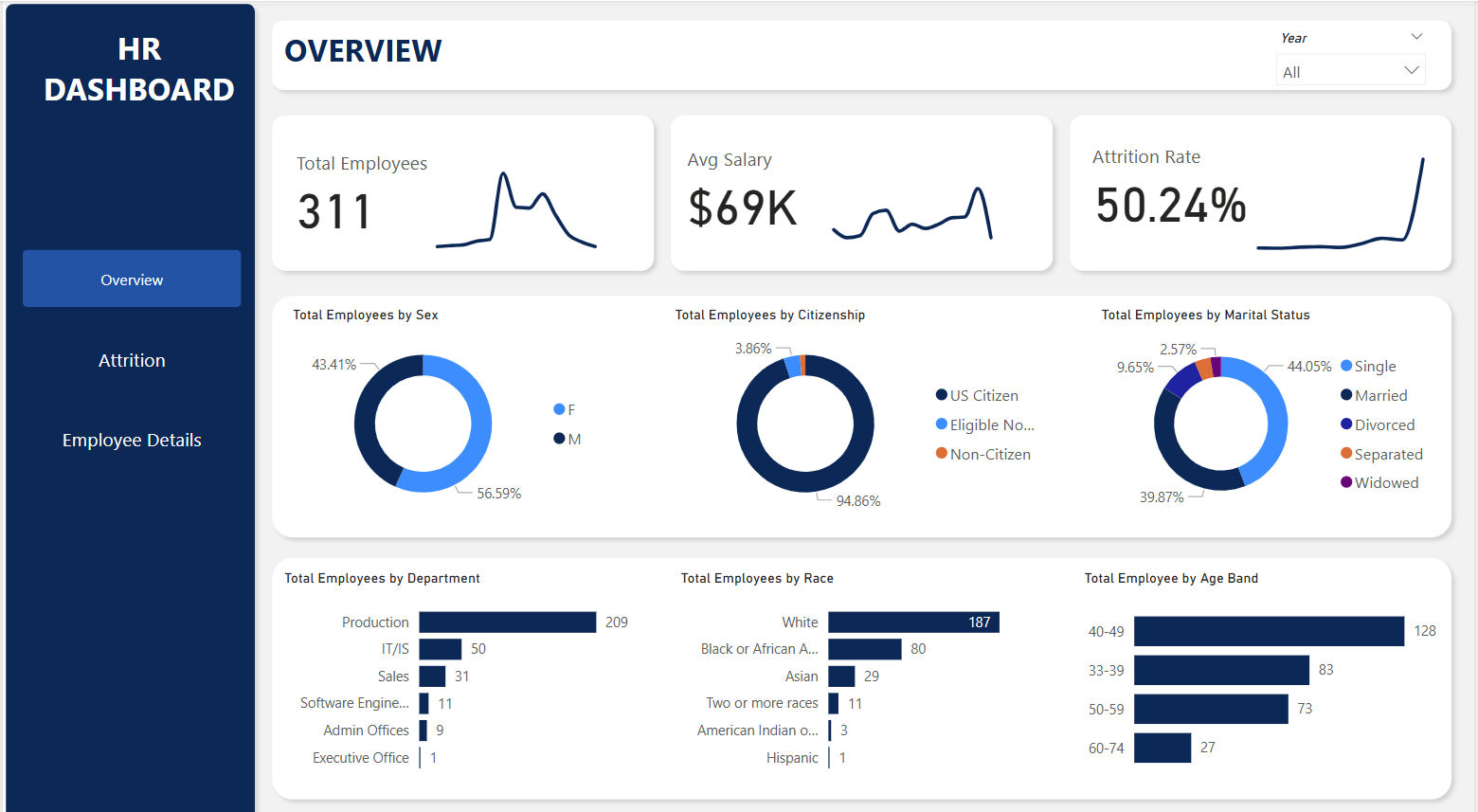The height and width of the screenshot is (812, 1478).
Task: Expand the Year filter selection box
Action: (x=1350, y=69)
